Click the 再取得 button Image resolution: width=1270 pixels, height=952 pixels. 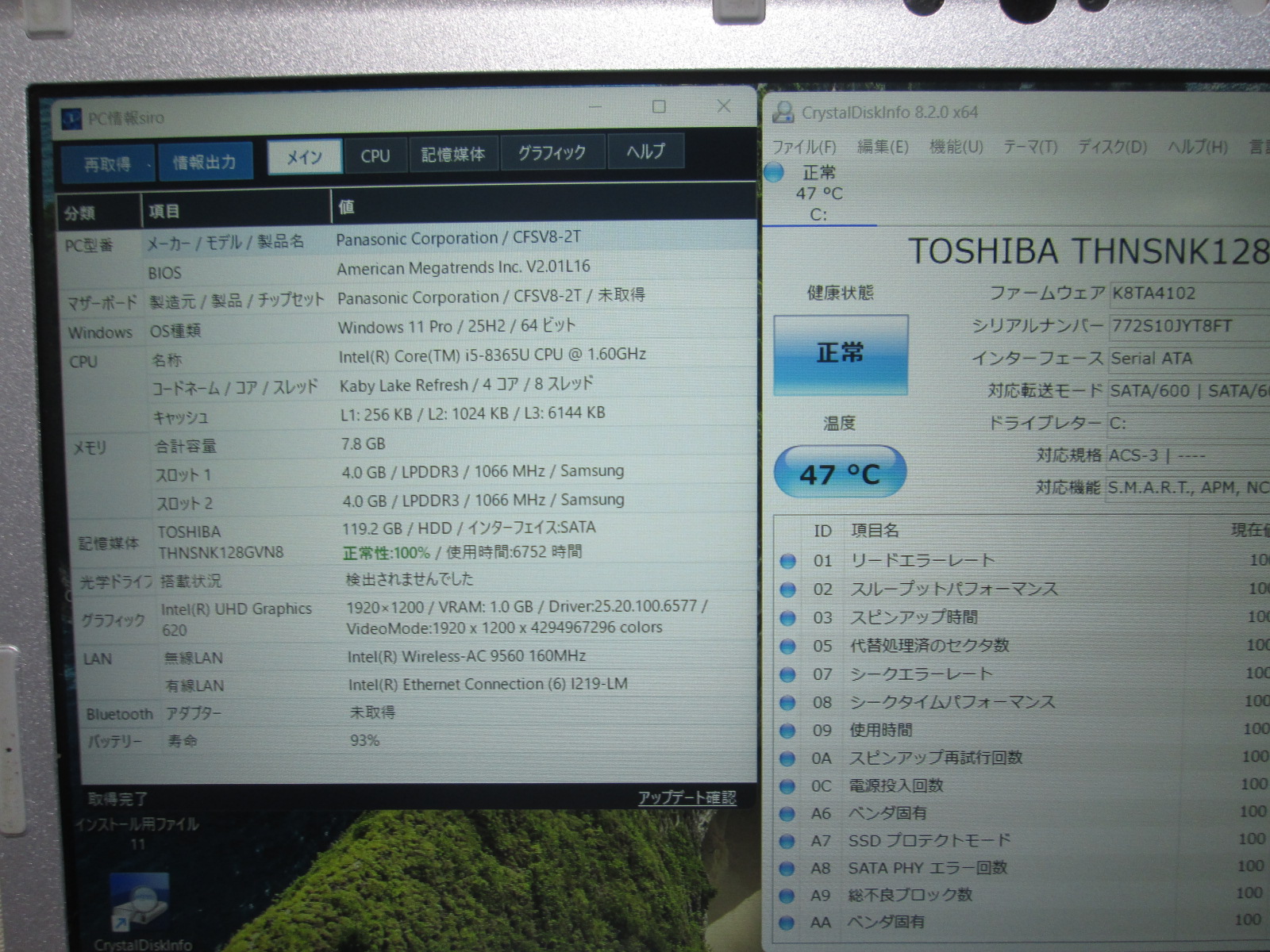107,164
